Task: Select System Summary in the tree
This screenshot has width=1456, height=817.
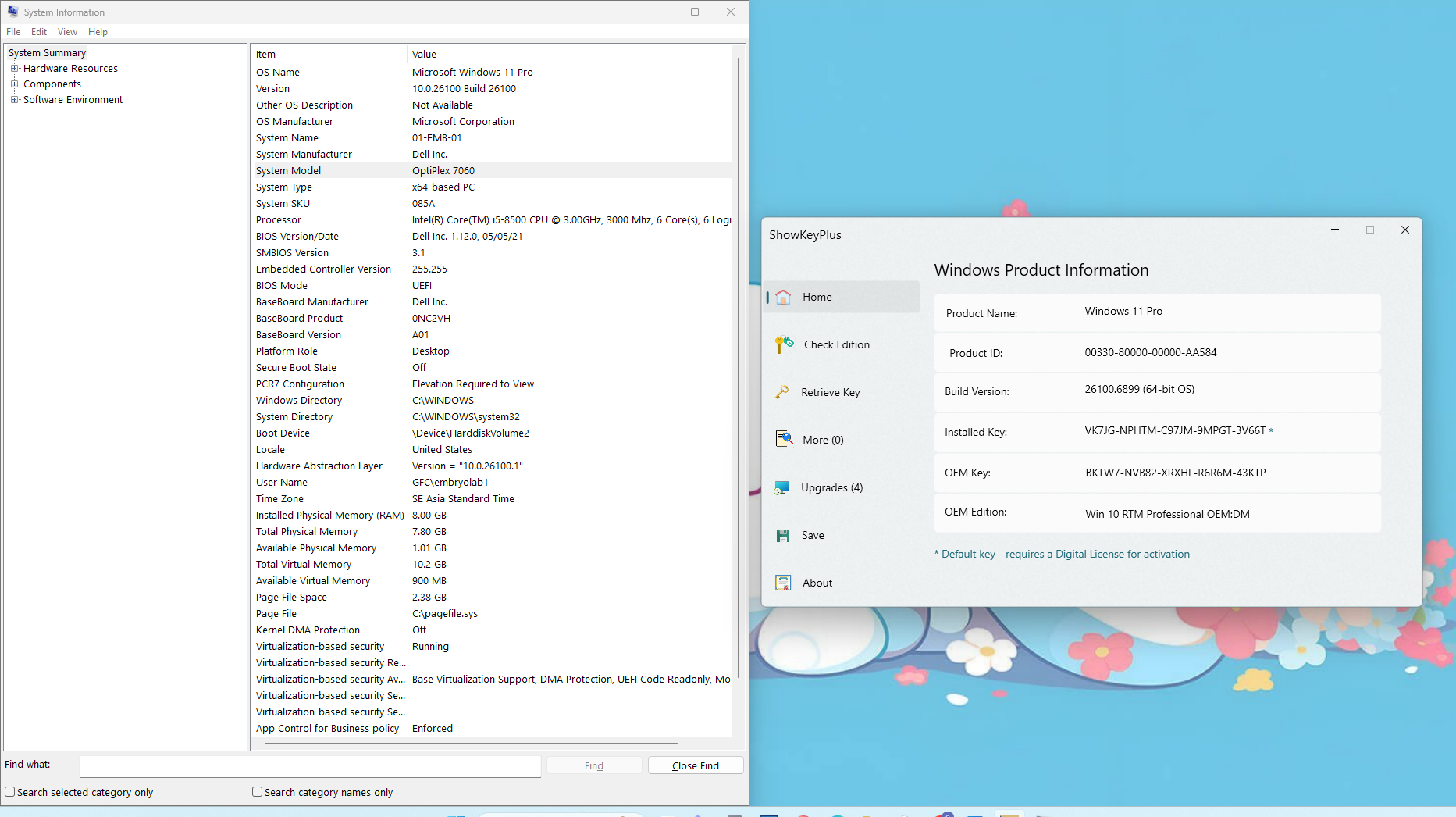Action: 47,53
